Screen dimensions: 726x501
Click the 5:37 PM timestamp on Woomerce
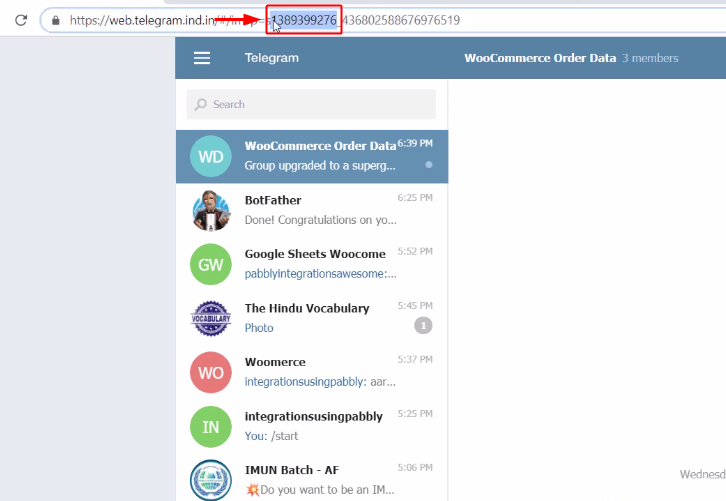point(415,359)
